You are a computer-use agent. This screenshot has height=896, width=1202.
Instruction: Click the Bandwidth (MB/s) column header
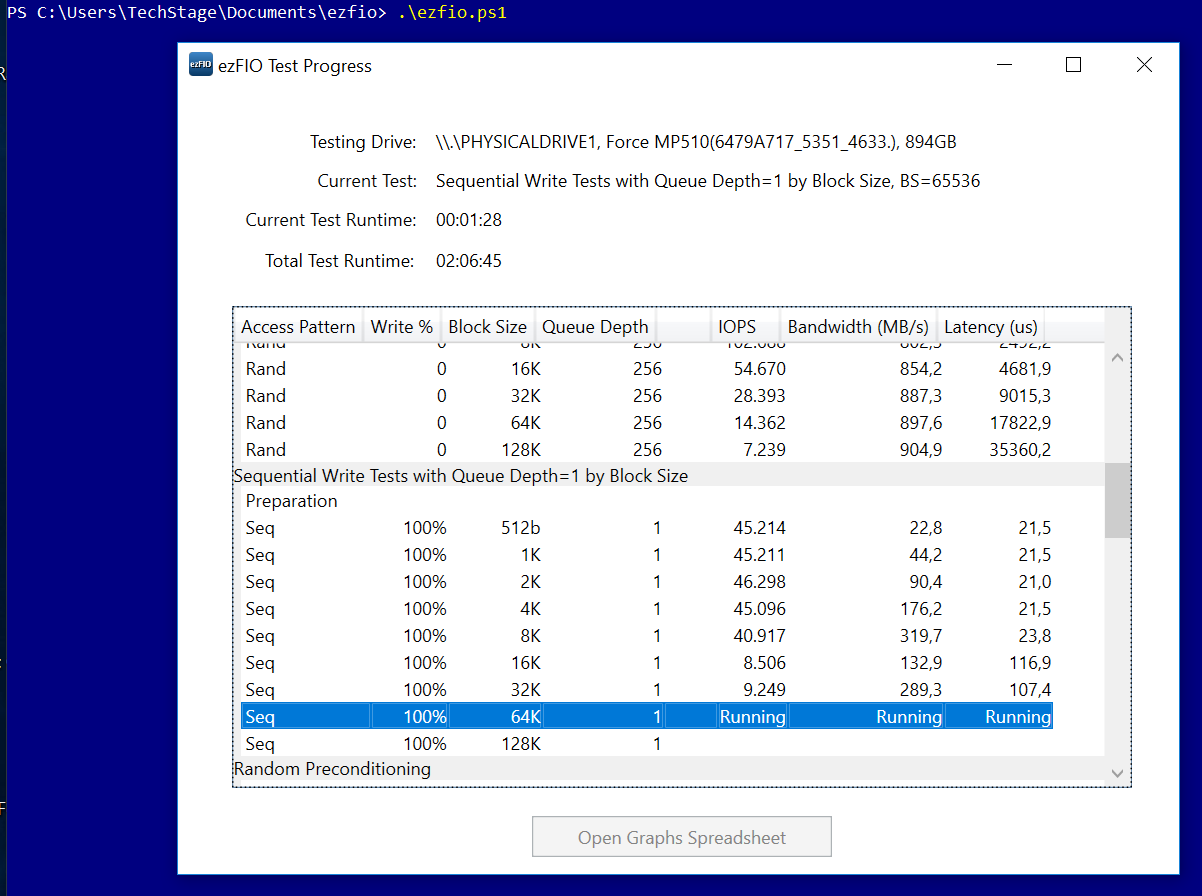[x=858, y=327]
